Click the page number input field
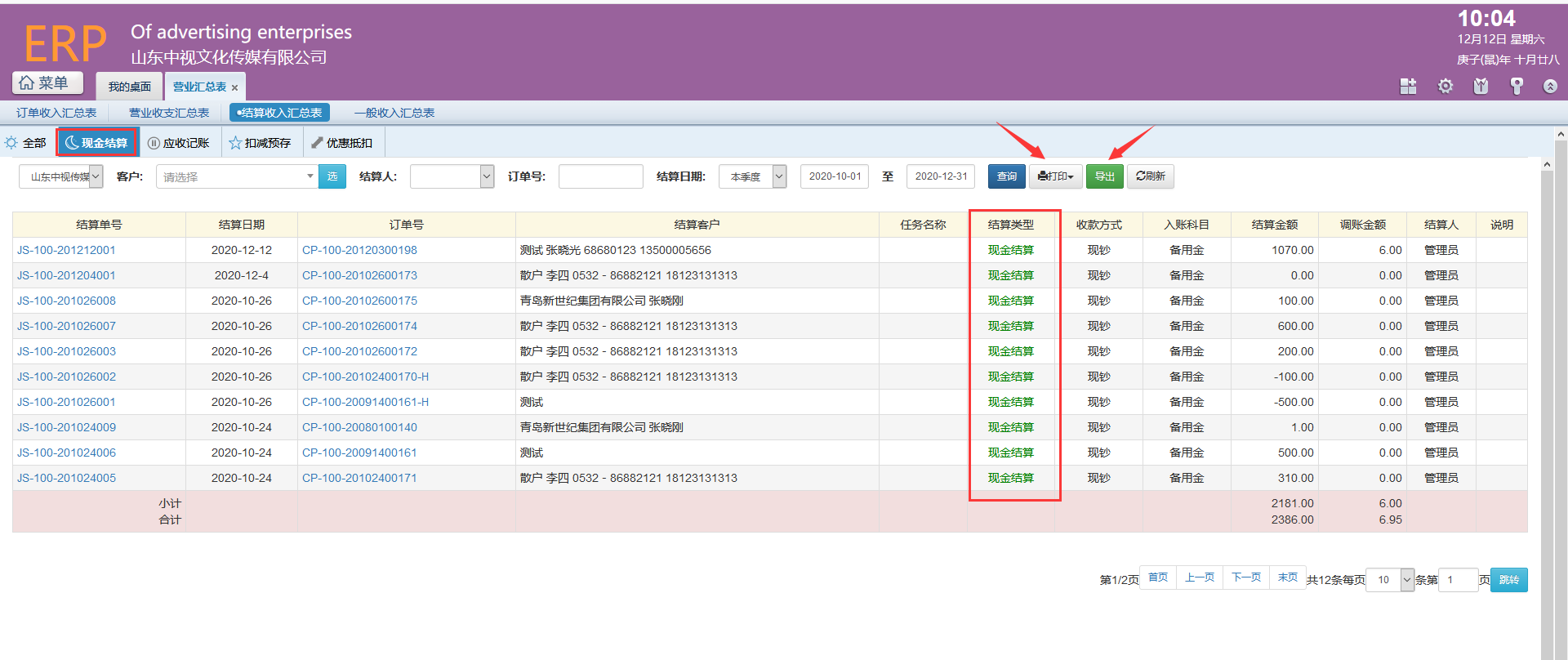 (x=1458, y=580)
